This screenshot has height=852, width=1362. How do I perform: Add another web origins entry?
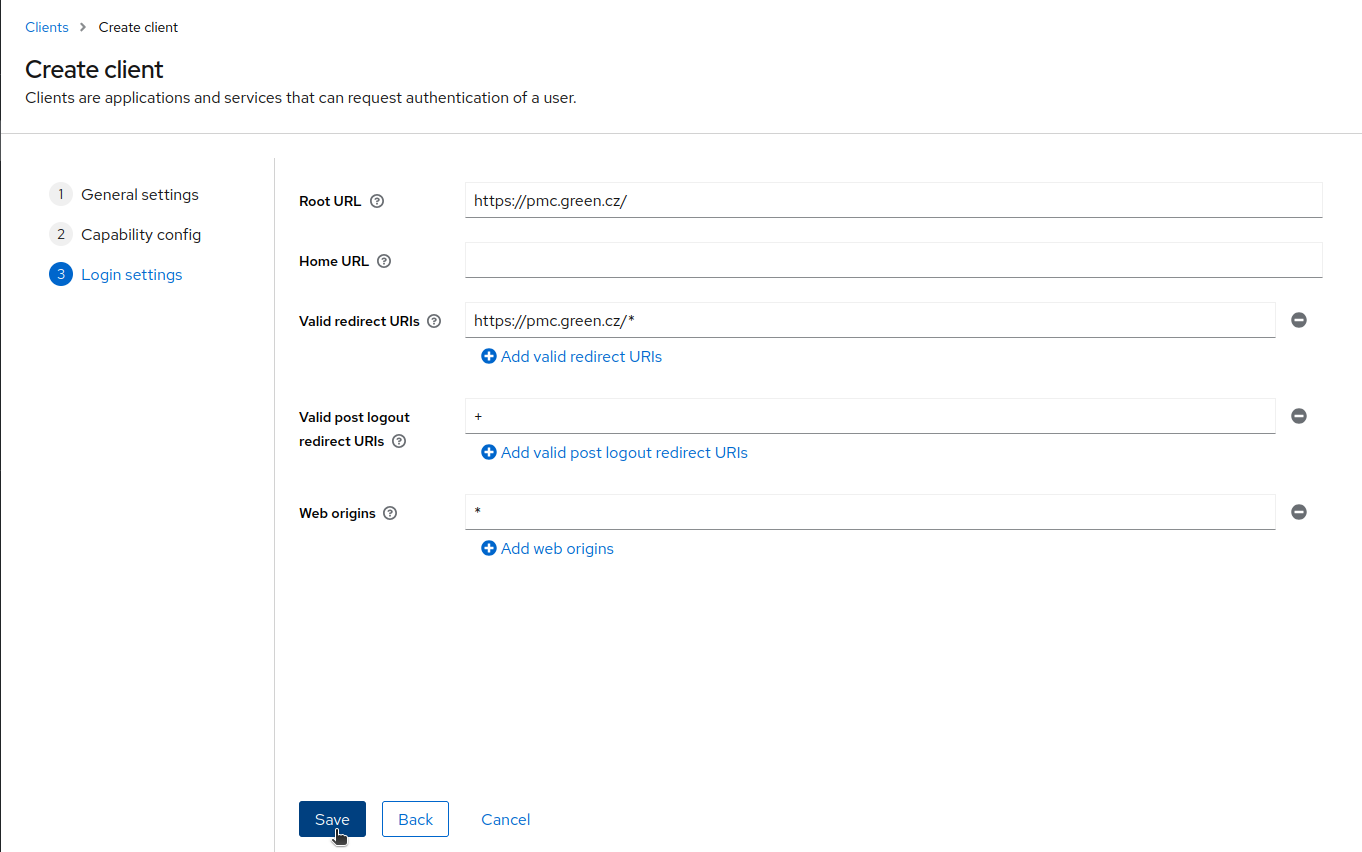pyautogui.click(x=548, y=548)
